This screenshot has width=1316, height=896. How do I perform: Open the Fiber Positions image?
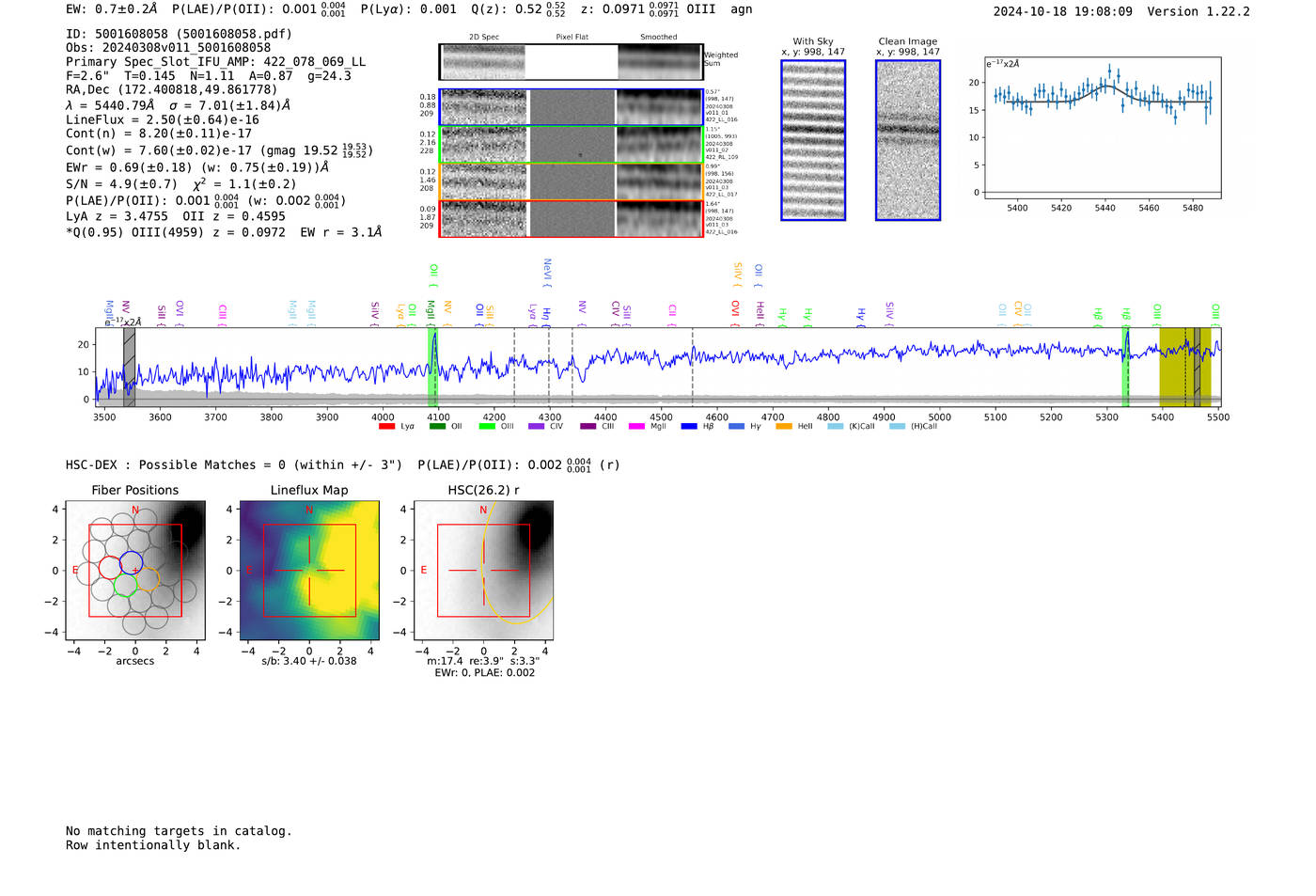point(135,570)
